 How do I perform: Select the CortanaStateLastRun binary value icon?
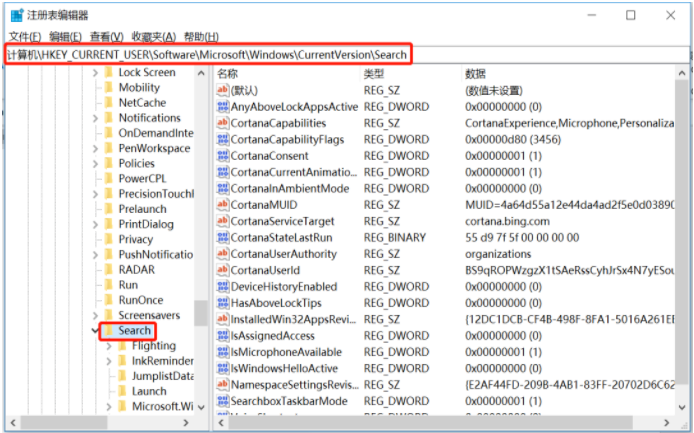pos(223,238)
